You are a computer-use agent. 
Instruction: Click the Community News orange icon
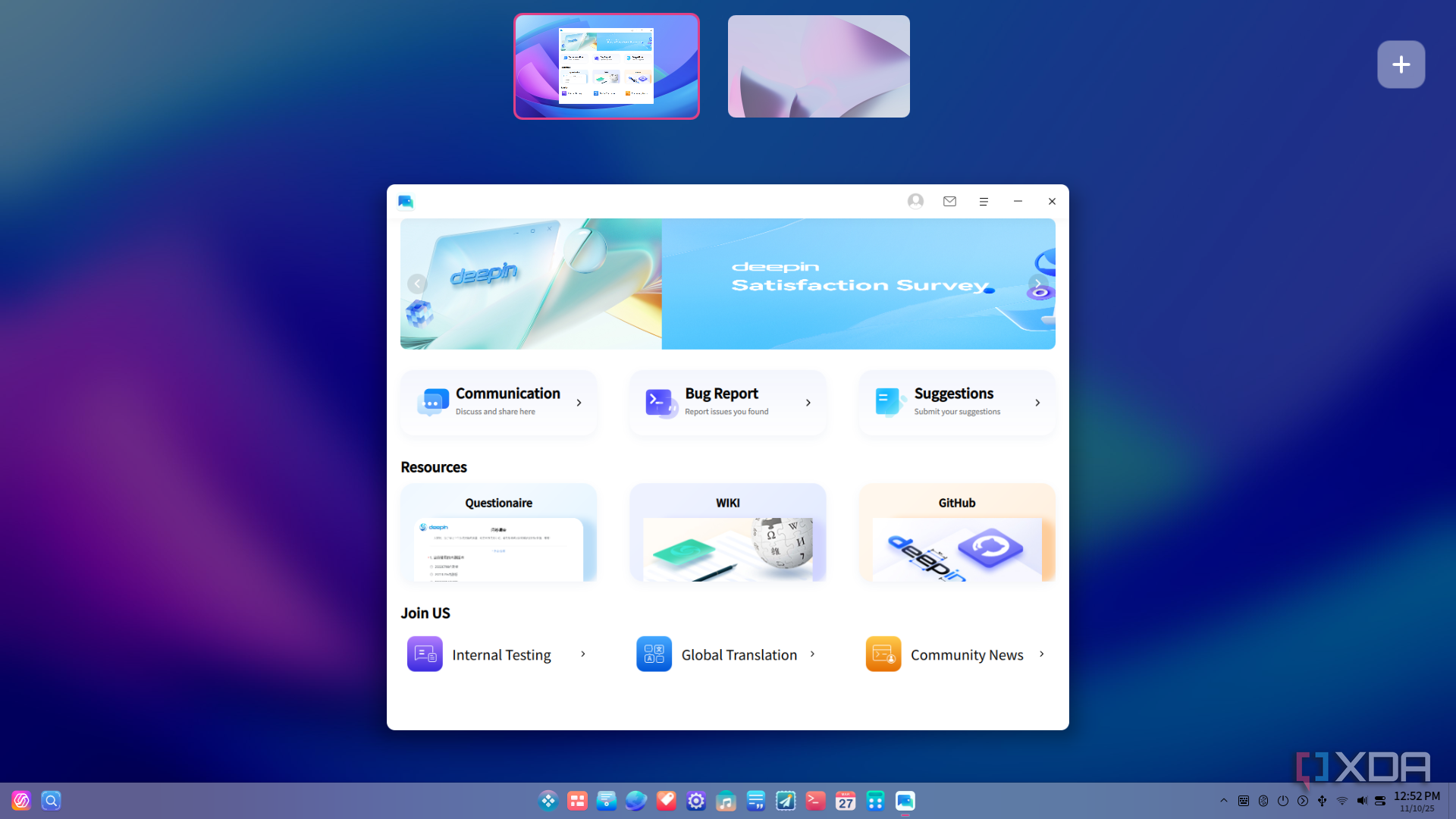click(x=883, y=654)
